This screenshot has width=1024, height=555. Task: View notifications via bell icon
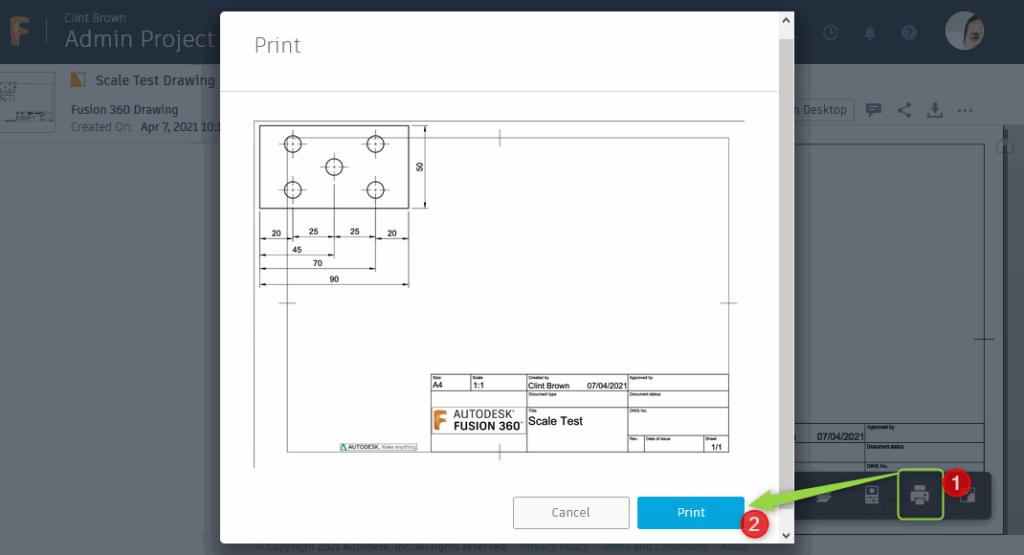point(870,32)
